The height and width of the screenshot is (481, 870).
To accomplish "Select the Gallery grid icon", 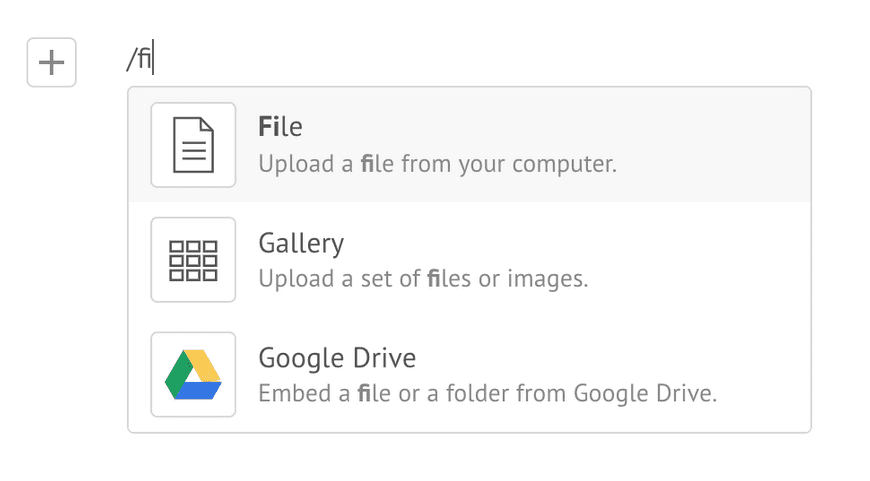I will (x=193, y=260).
